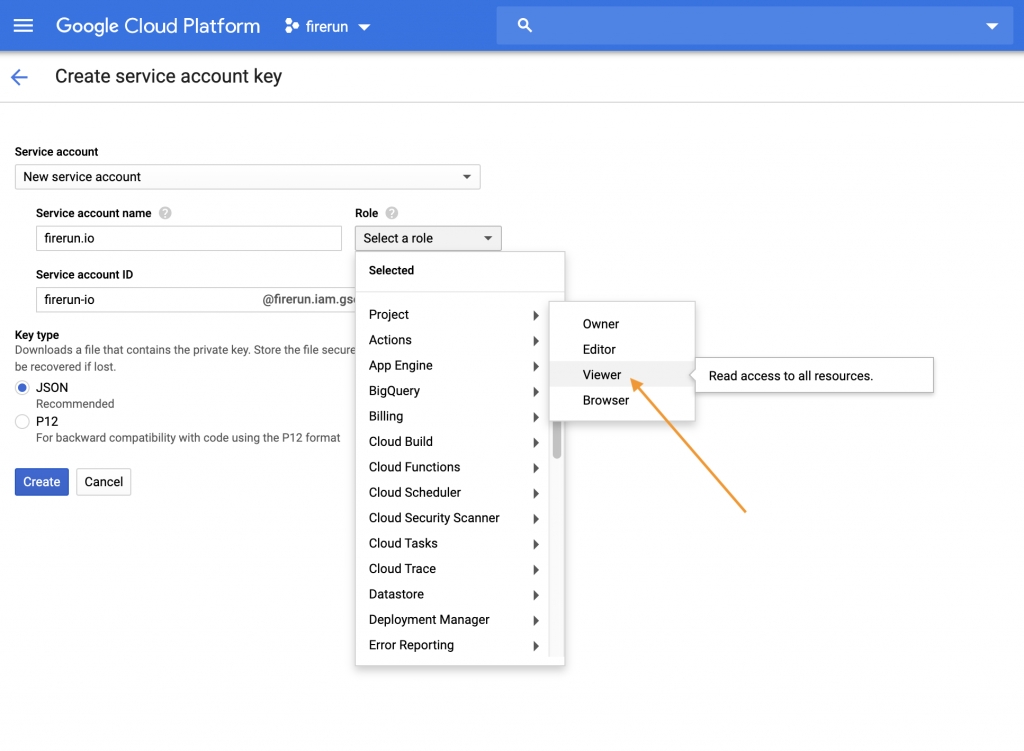Click the 'Read access to all resources.' tooltip

pyautogui.click(x=814, y=376)
